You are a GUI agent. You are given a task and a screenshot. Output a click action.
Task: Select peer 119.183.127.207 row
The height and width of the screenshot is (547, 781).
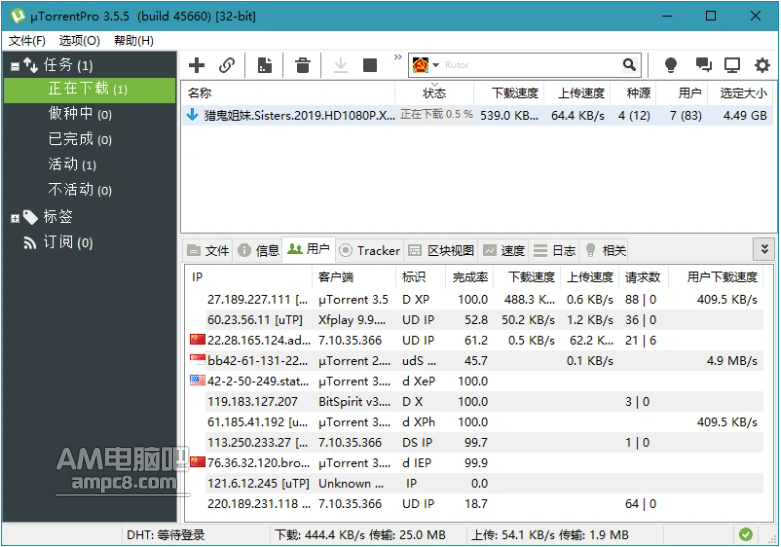pyautogui.click(x=475, y=402)
